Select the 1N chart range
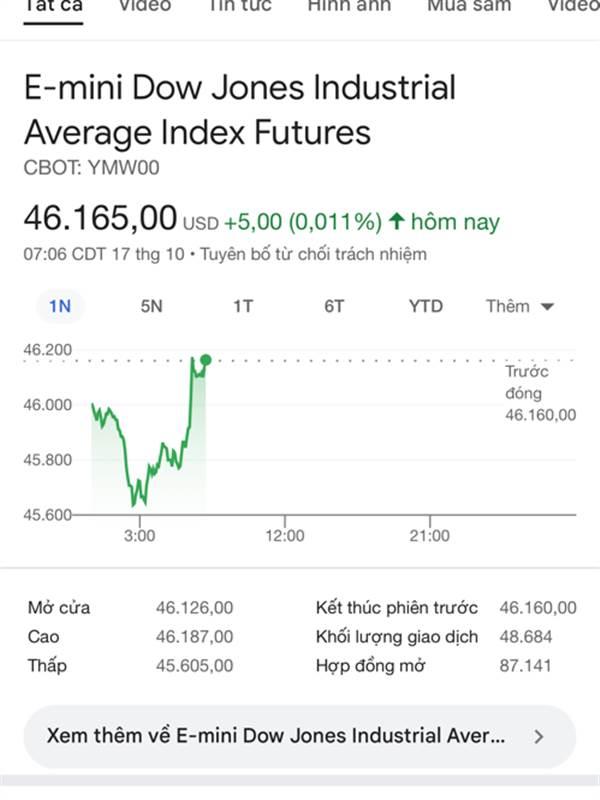Screen dimensions: 600x800 [x=60, y=306]
